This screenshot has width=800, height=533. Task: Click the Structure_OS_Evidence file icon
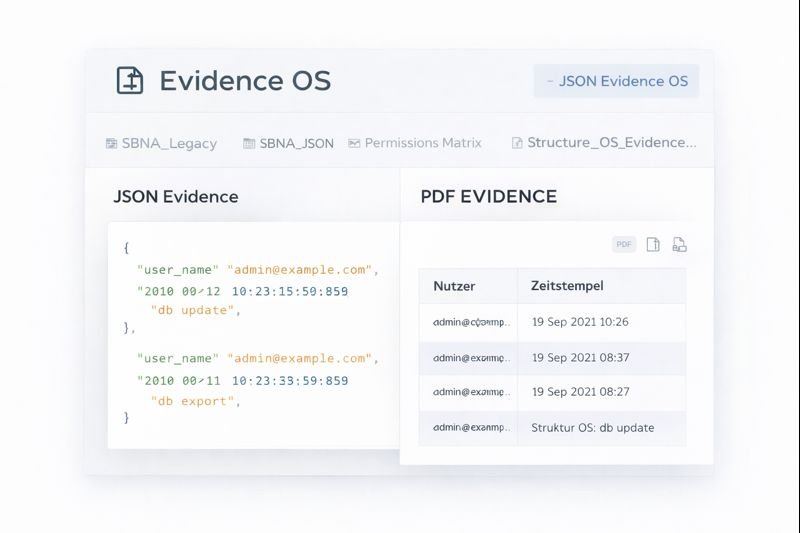[517, 143]
